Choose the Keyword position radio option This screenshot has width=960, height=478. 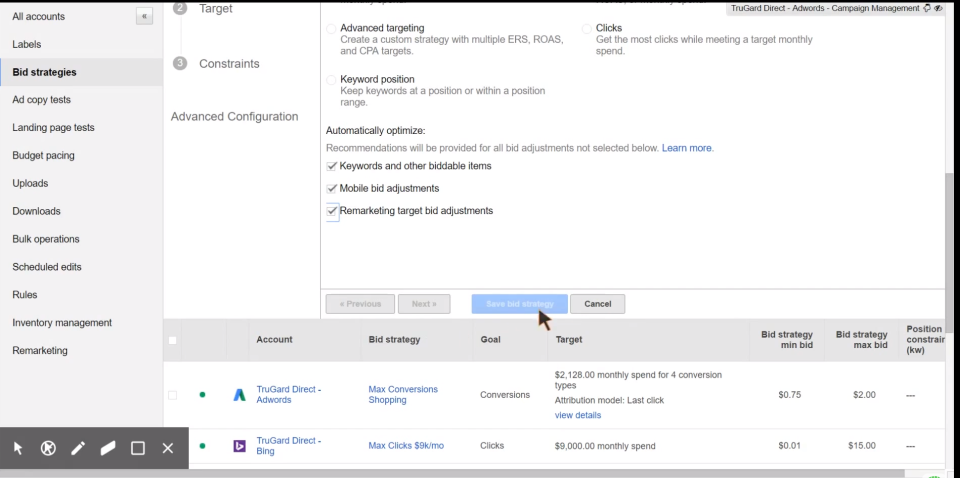tap(332, 80)
